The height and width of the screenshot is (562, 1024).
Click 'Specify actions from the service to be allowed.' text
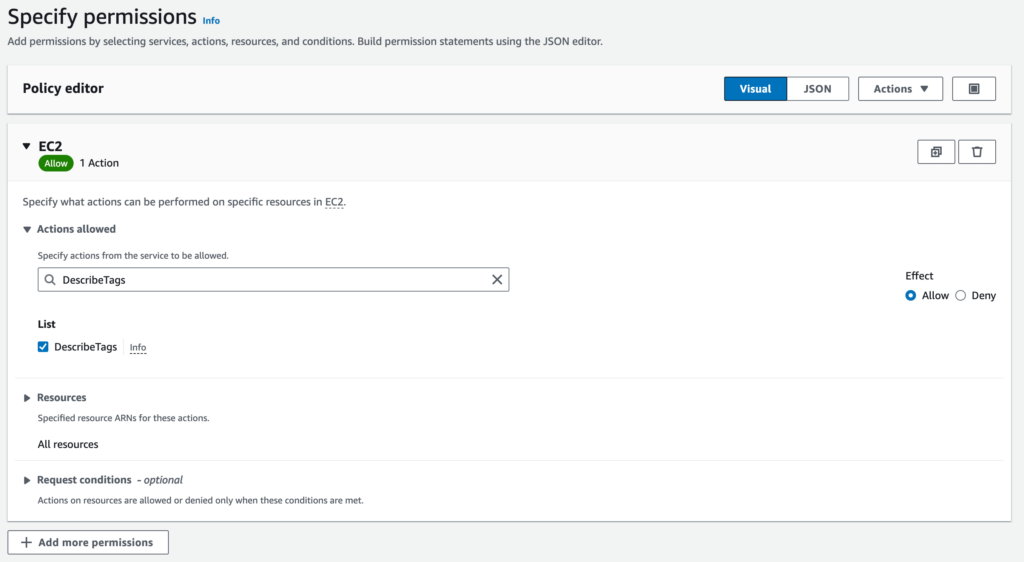point(133,255)
